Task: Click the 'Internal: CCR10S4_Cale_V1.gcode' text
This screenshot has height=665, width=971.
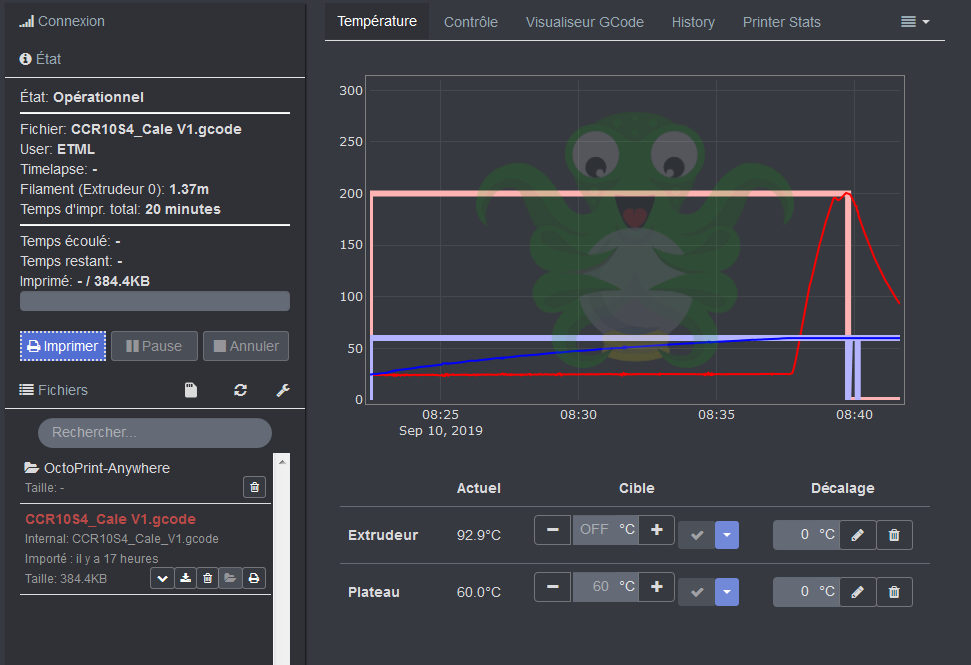Action: pyautogui.click(x=121, y=539)
